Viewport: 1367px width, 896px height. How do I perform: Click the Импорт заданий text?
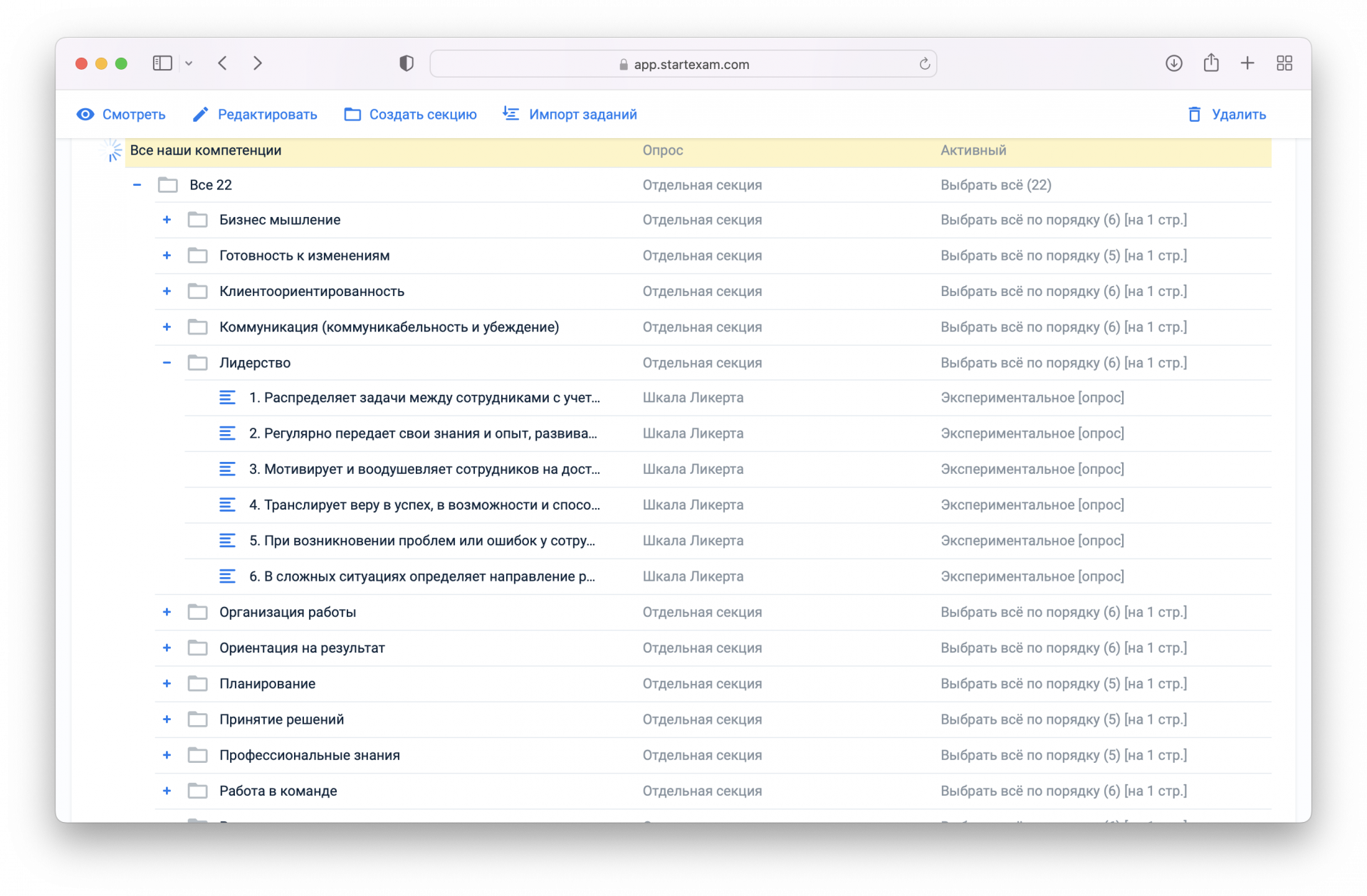tap(582, 115)
